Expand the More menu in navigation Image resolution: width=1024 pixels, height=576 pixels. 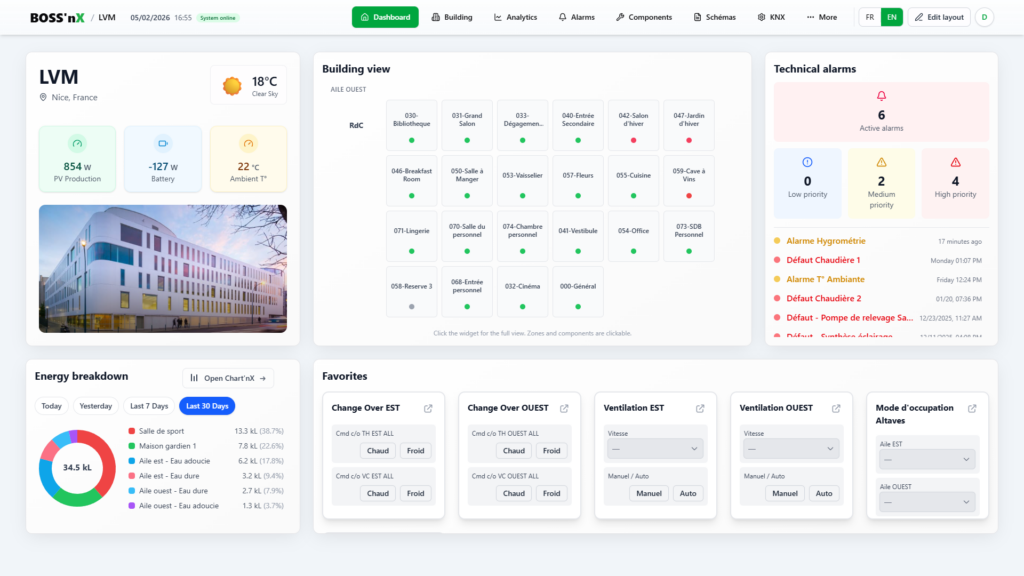[x=821, y=17]
